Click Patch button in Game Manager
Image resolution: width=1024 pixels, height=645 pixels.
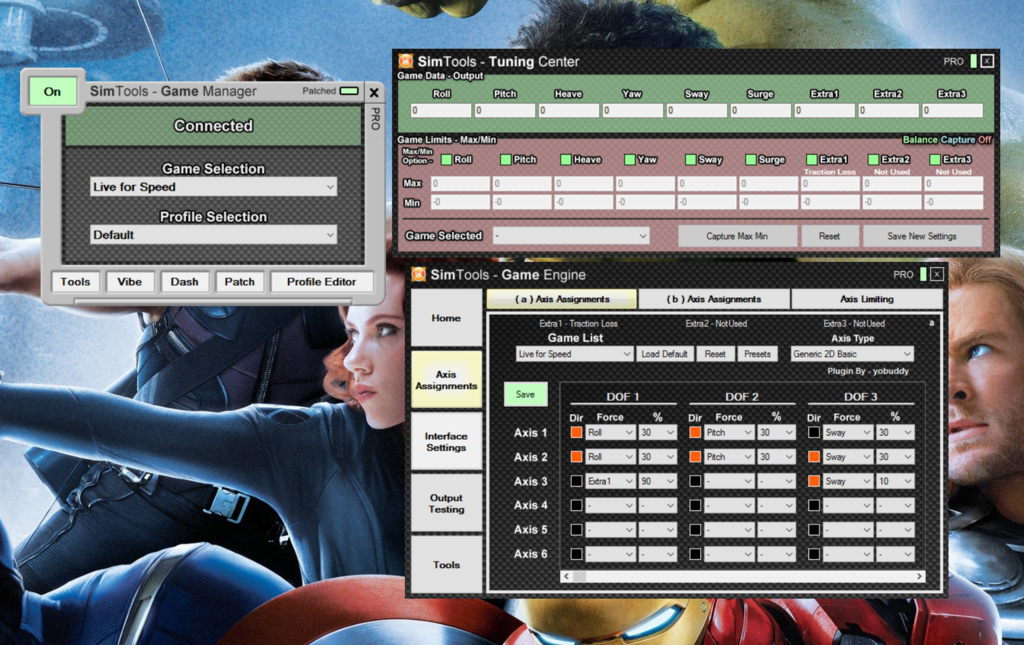240,282
